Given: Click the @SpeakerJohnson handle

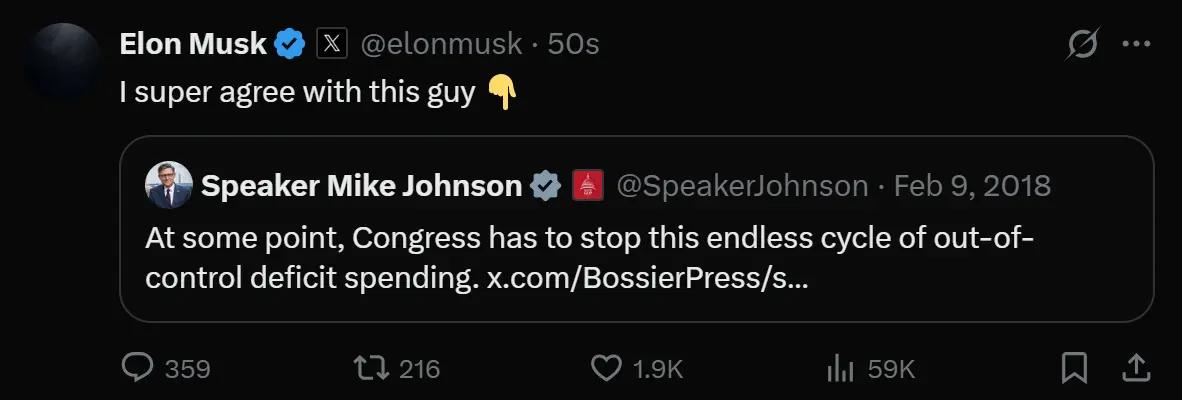Looking at the screenshot, I should pyautogui.click(x=742, y=186).
